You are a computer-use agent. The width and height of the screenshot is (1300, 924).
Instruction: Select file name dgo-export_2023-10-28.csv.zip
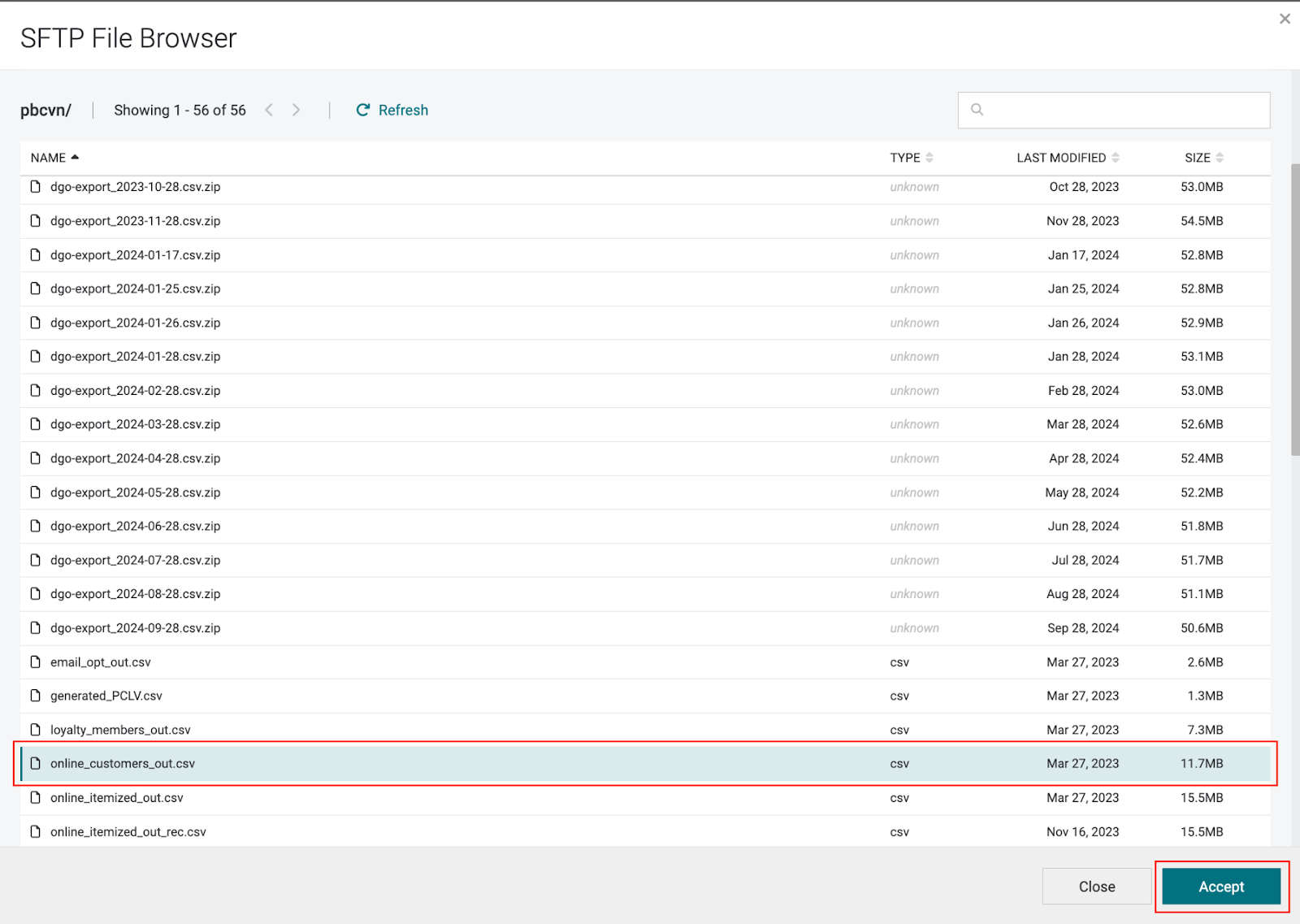tap(136, 187)
